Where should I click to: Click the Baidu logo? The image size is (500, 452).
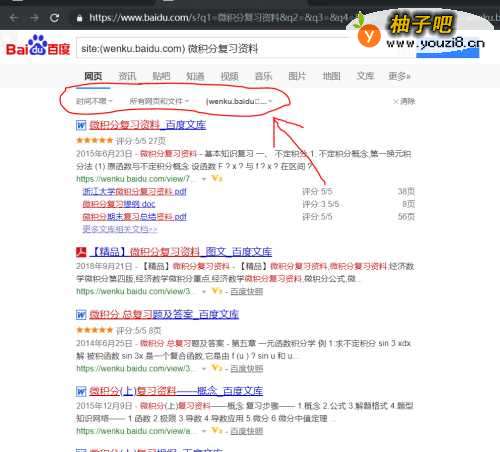[x=38, y=46]
